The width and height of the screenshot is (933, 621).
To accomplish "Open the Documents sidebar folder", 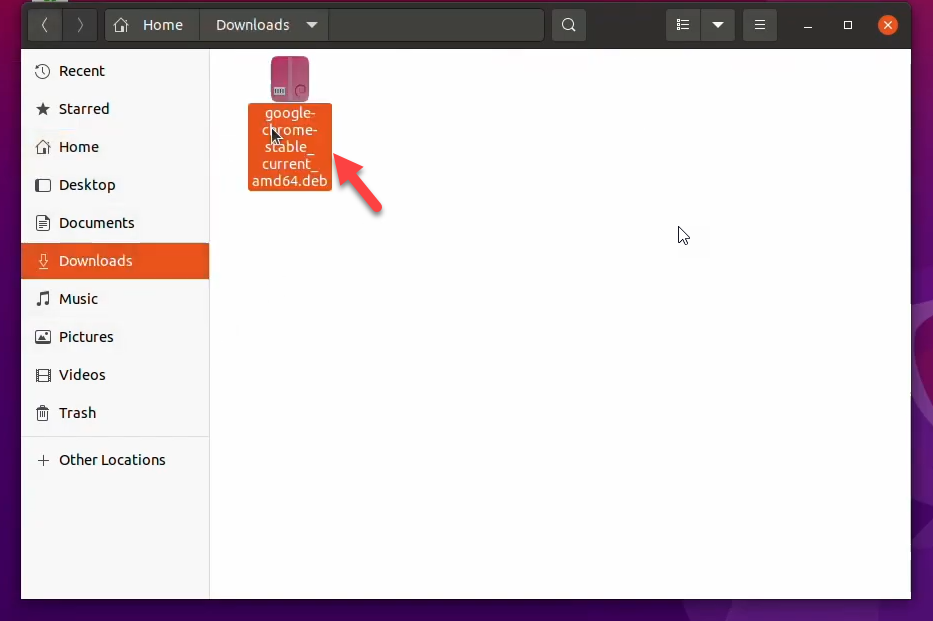I will click(x=96, y=223).
